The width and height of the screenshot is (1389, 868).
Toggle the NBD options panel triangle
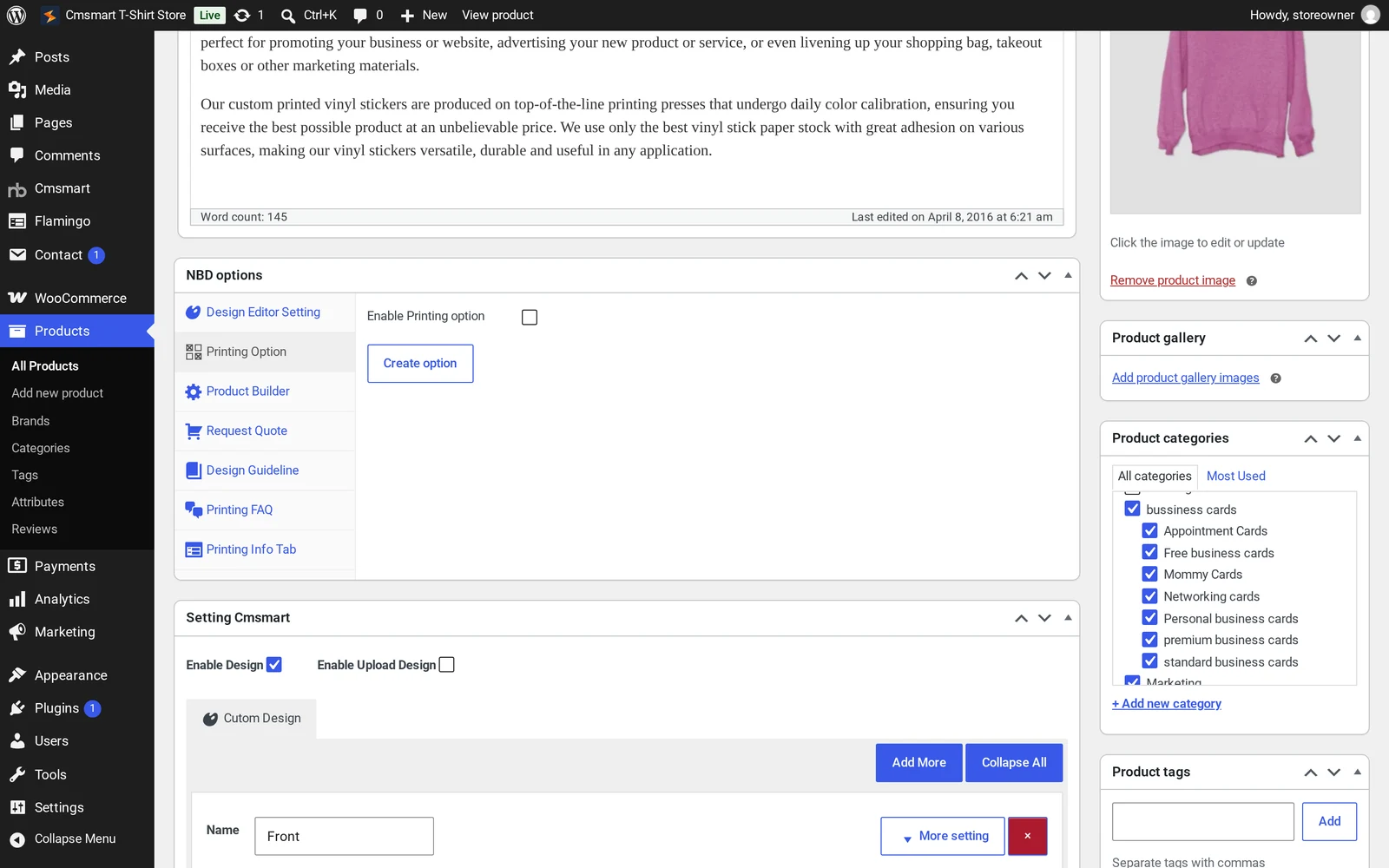[x=1068, y=275]
